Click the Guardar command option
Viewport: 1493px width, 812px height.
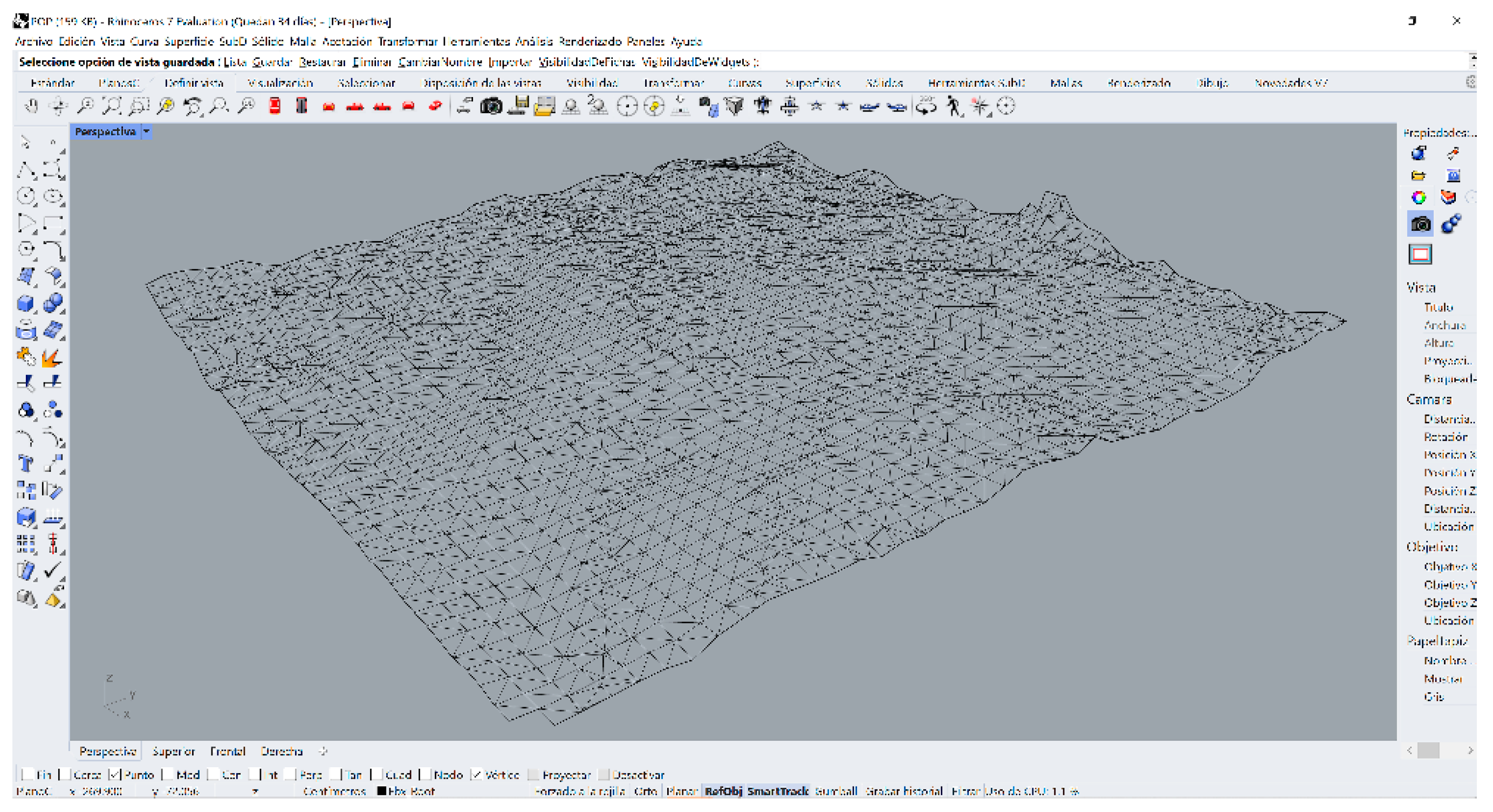pos(272,62)
